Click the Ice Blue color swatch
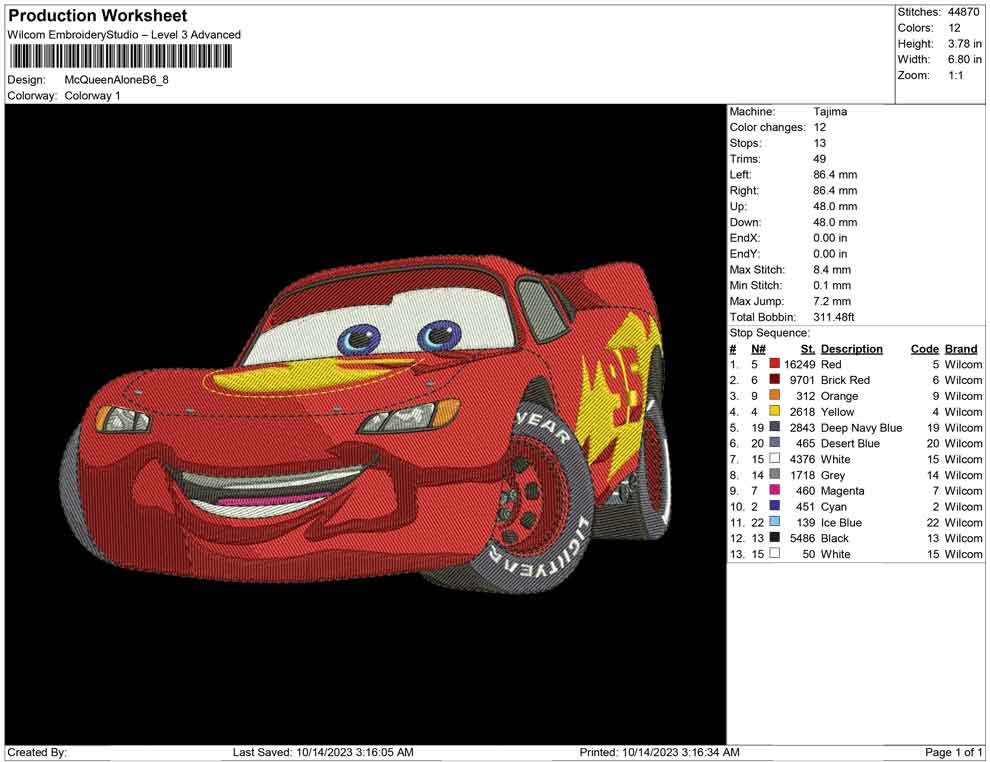The width and height of the screenshot is (990, 762). tap(775, 521)
